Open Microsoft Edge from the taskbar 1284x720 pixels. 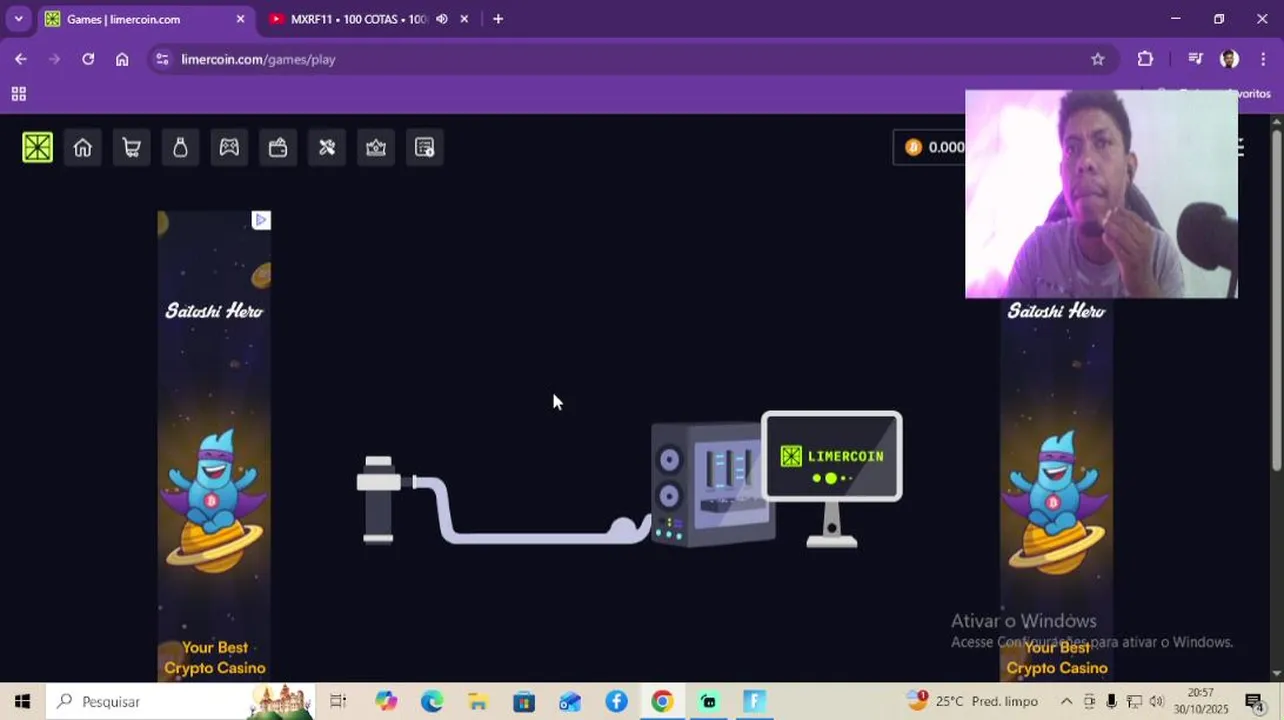[432, 702]
